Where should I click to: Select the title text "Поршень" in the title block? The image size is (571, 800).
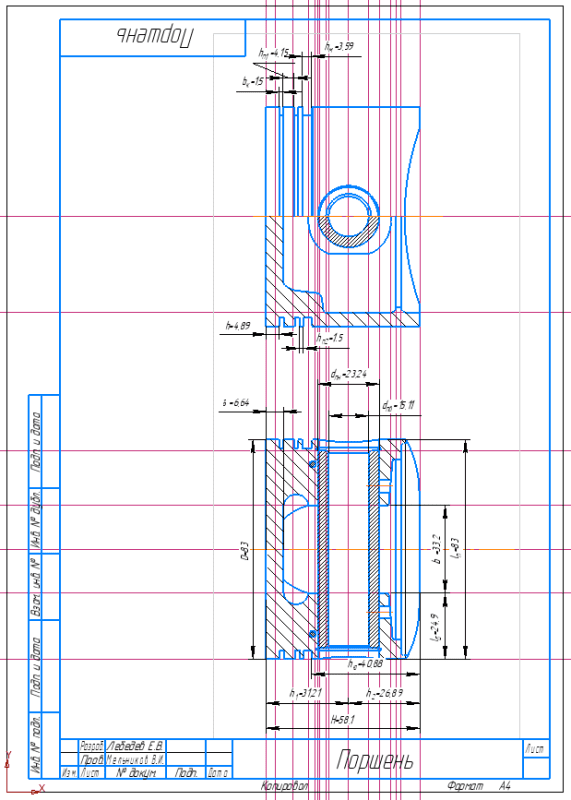point(375,760)
